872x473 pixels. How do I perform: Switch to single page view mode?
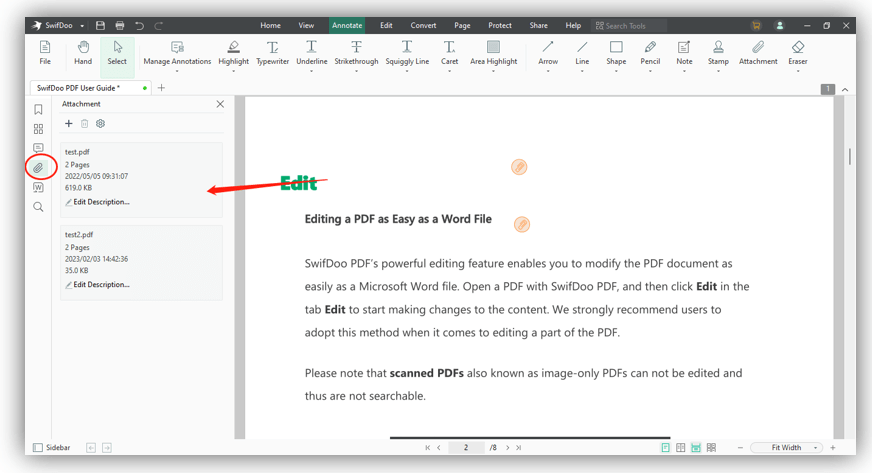click(x=665, y=447)
